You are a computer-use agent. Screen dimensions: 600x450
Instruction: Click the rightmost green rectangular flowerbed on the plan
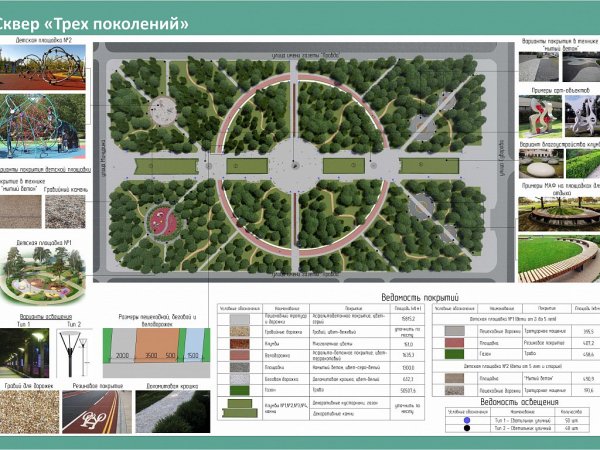[x=429, y=166]
